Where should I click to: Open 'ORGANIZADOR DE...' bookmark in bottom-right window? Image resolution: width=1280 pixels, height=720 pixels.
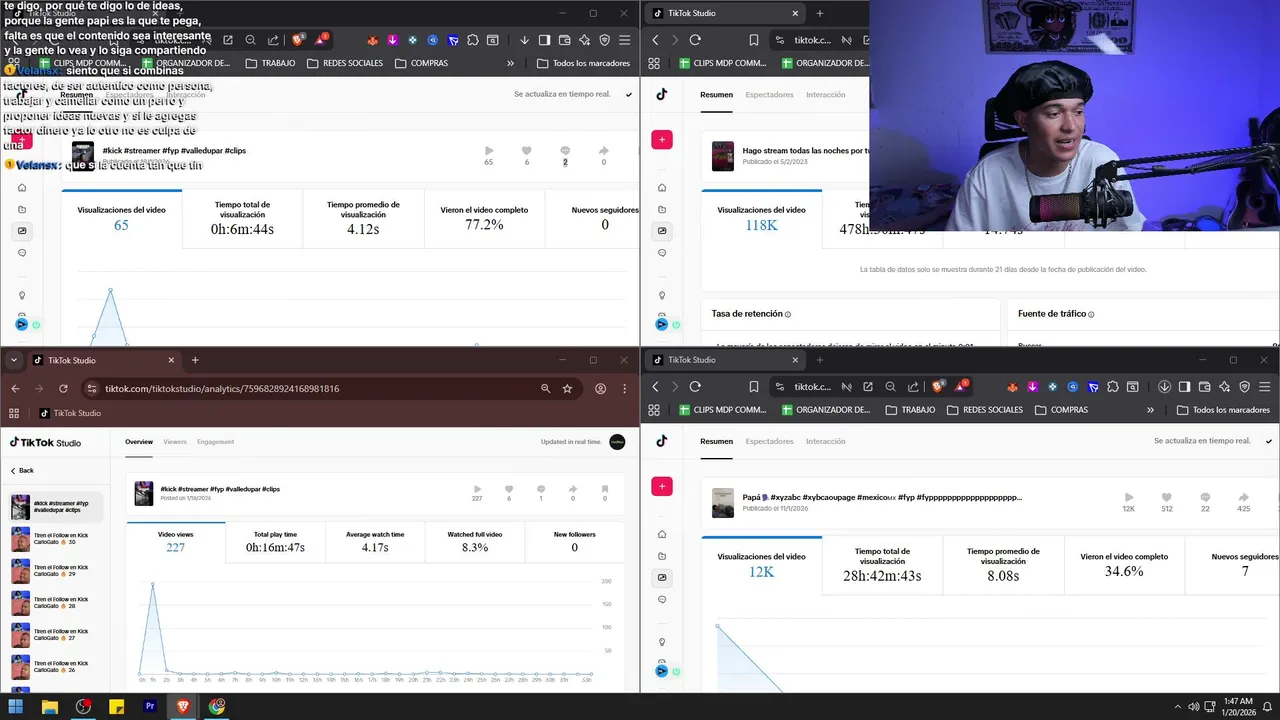826,410
